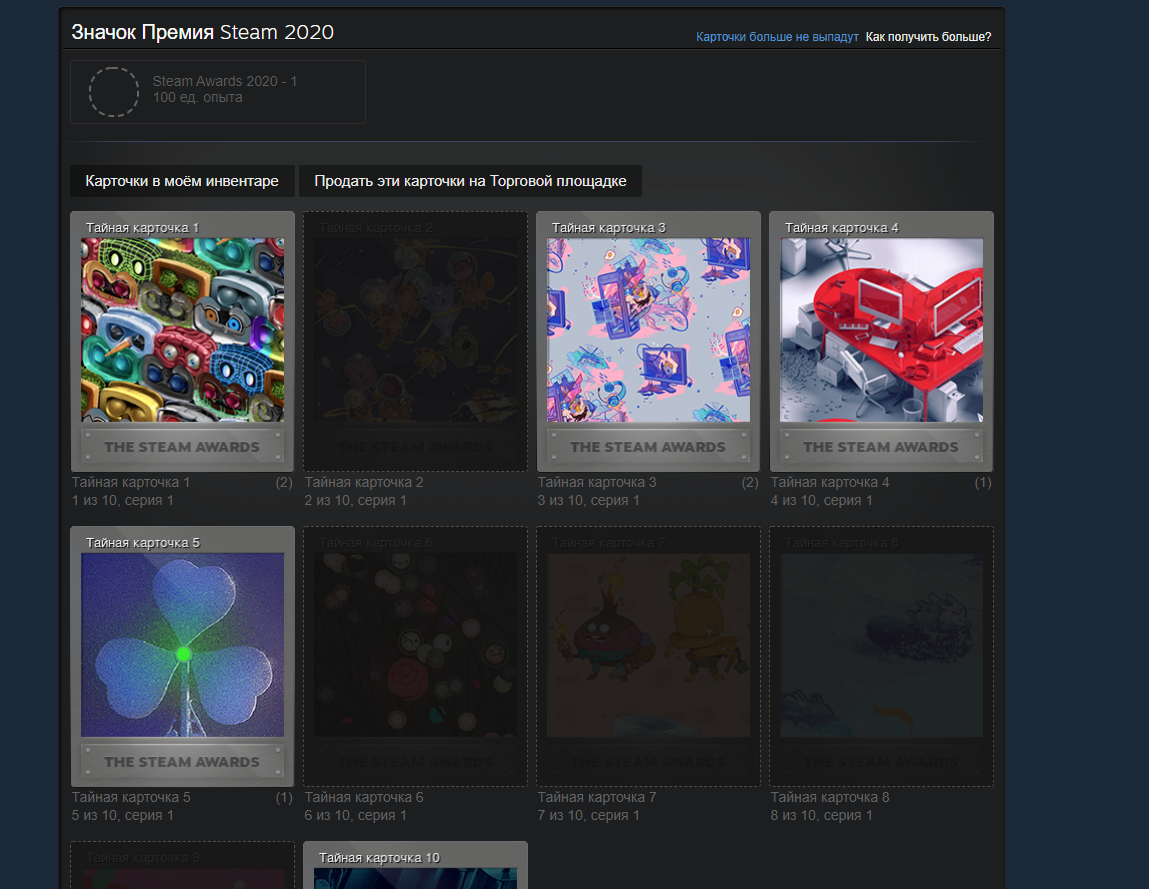Open Тайная карточка 1 card image
This screenshot has width=1149, height=889.
click(x=182, y=330)
